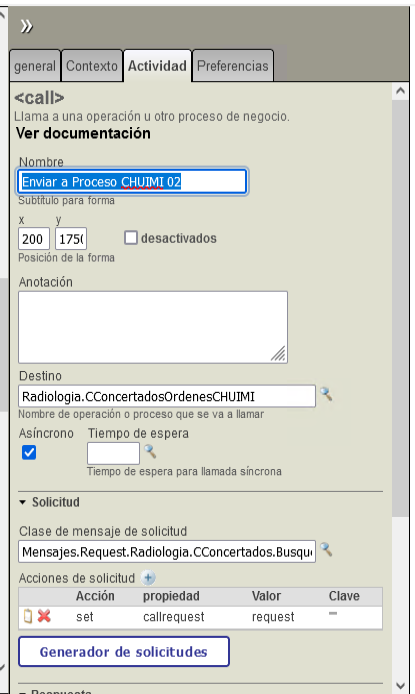Toggle the desactivados checkbox

131,238
